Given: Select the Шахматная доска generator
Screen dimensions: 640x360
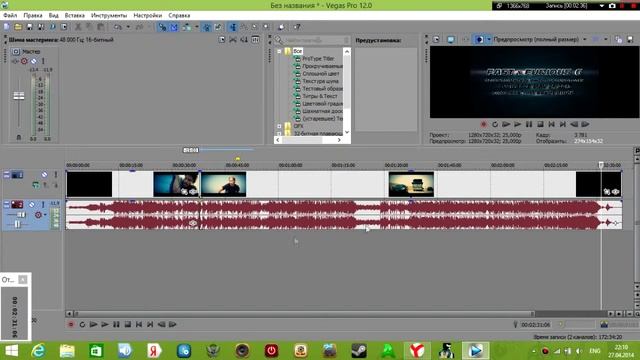Looking at the screenshot, I should click(x=322, y=111).
